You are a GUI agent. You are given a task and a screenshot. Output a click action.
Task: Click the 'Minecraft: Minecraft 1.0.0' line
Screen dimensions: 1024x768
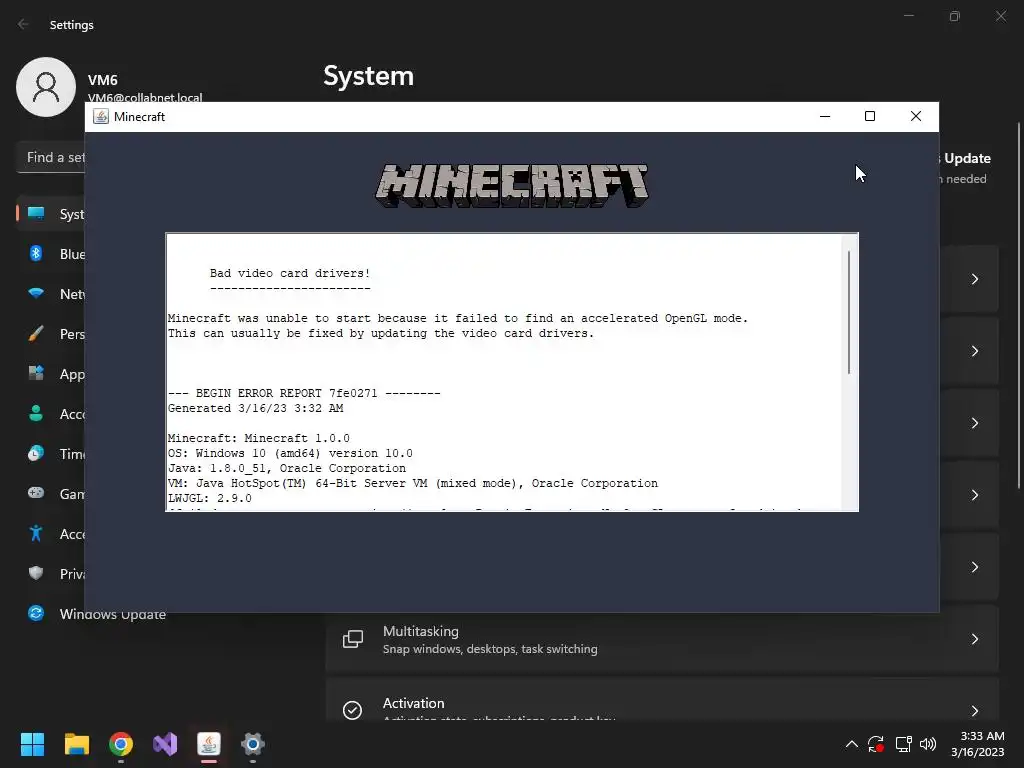[259, 438]
